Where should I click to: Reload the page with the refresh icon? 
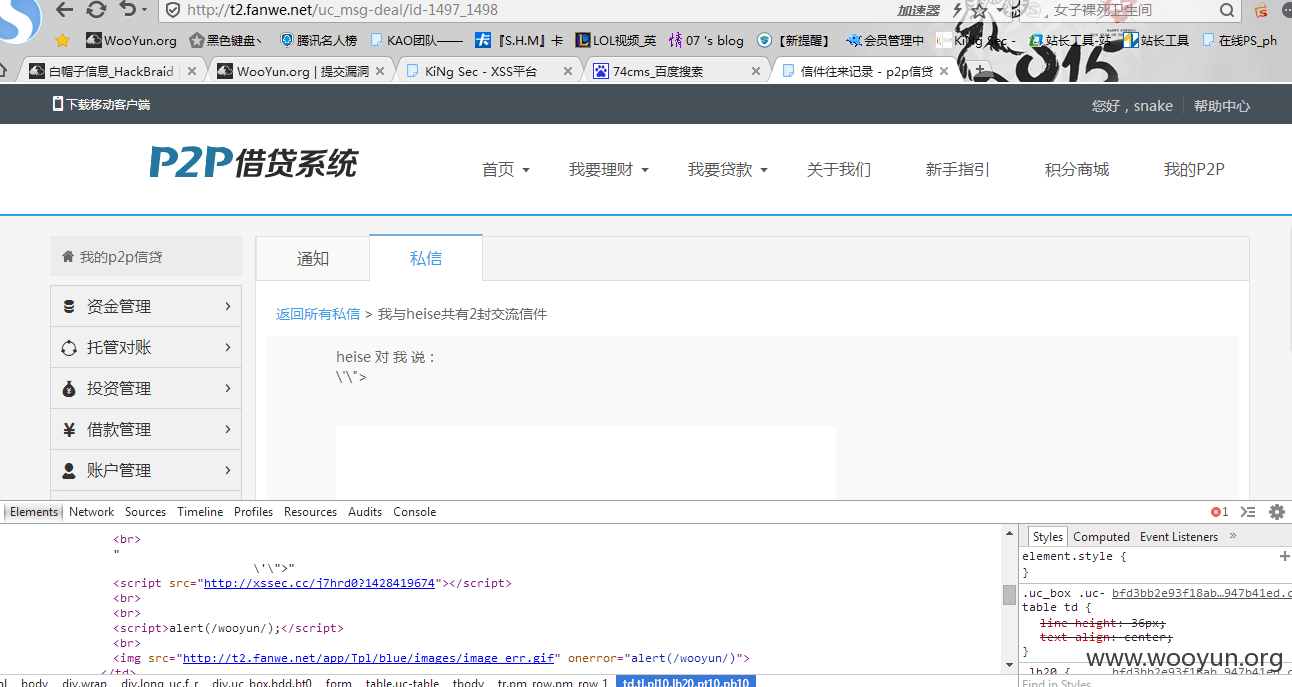coord(96,10)
